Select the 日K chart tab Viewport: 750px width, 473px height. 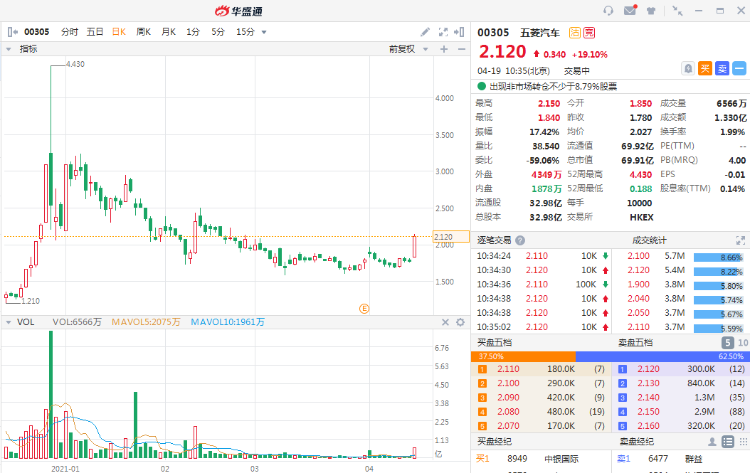click(119, 32)
